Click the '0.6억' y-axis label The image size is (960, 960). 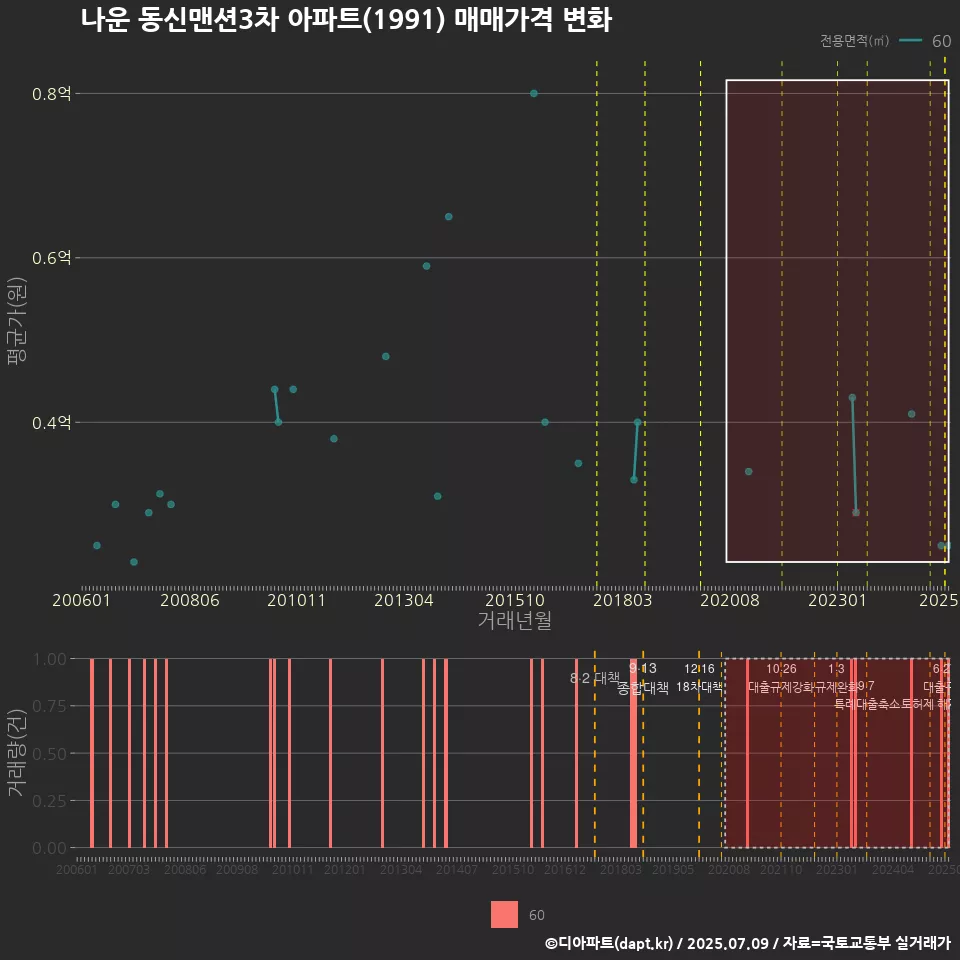(x=51, y=258)
